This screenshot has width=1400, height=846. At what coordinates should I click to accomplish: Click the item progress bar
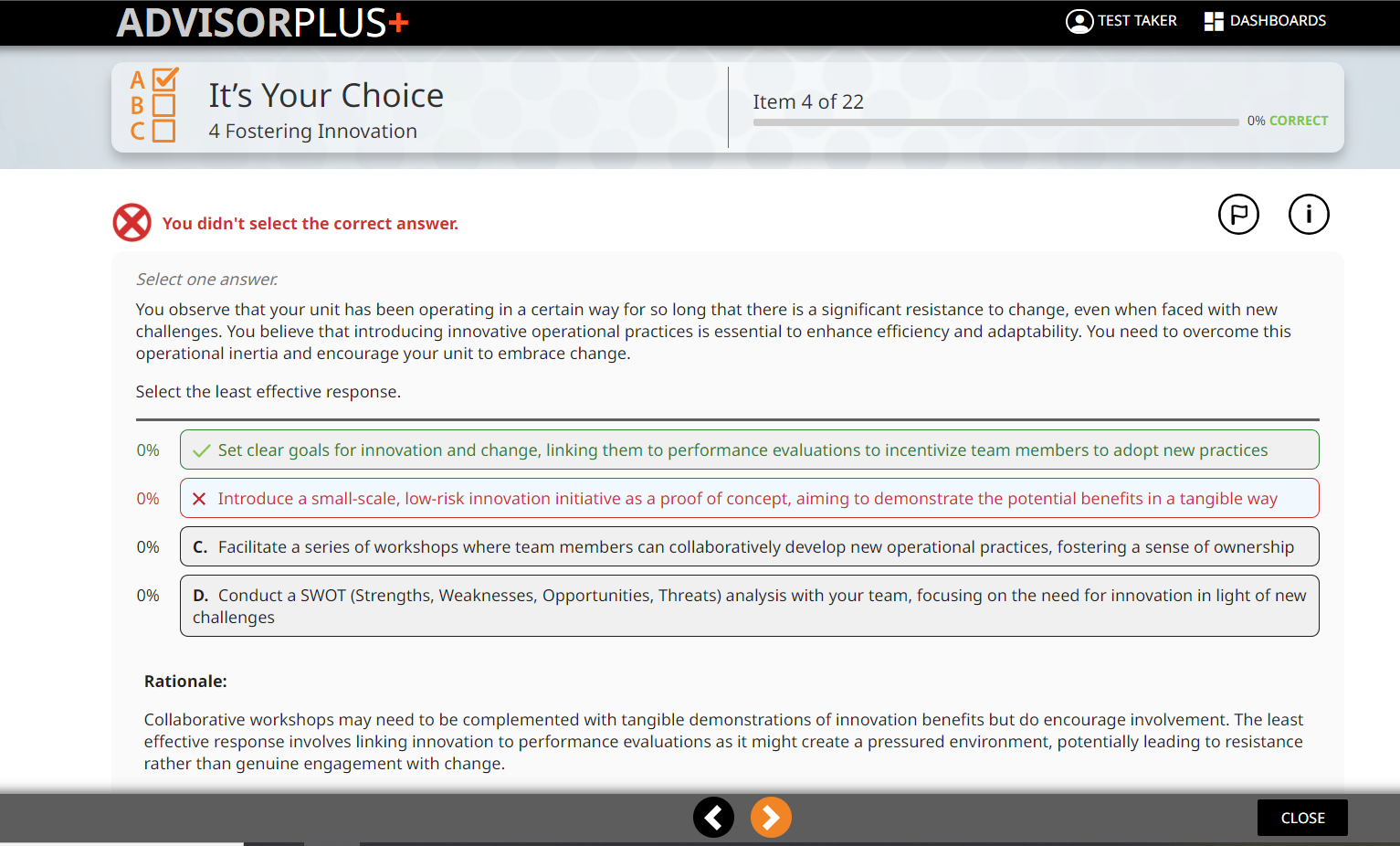point(995,122)
